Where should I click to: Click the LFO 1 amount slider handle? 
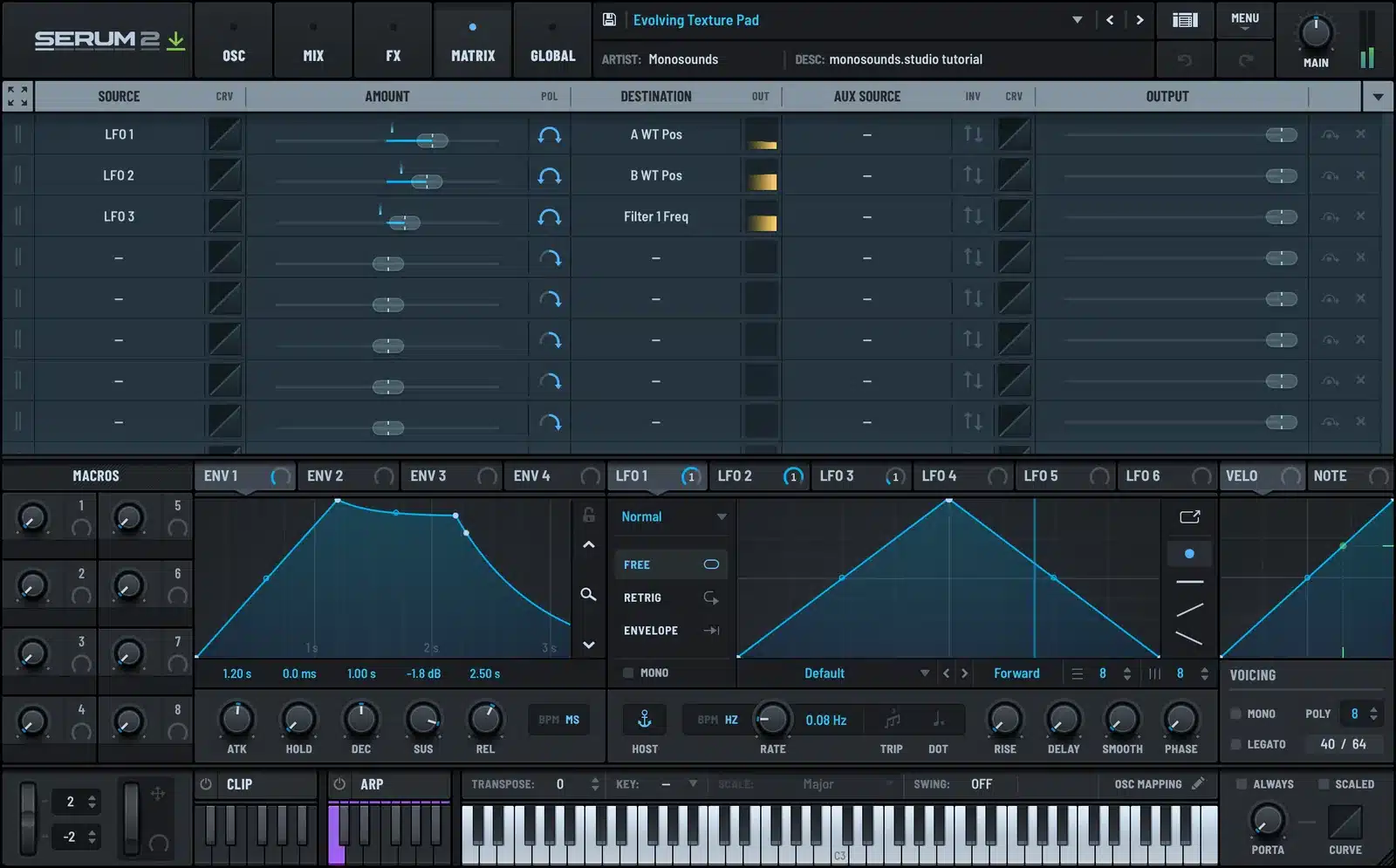(432, 140)
